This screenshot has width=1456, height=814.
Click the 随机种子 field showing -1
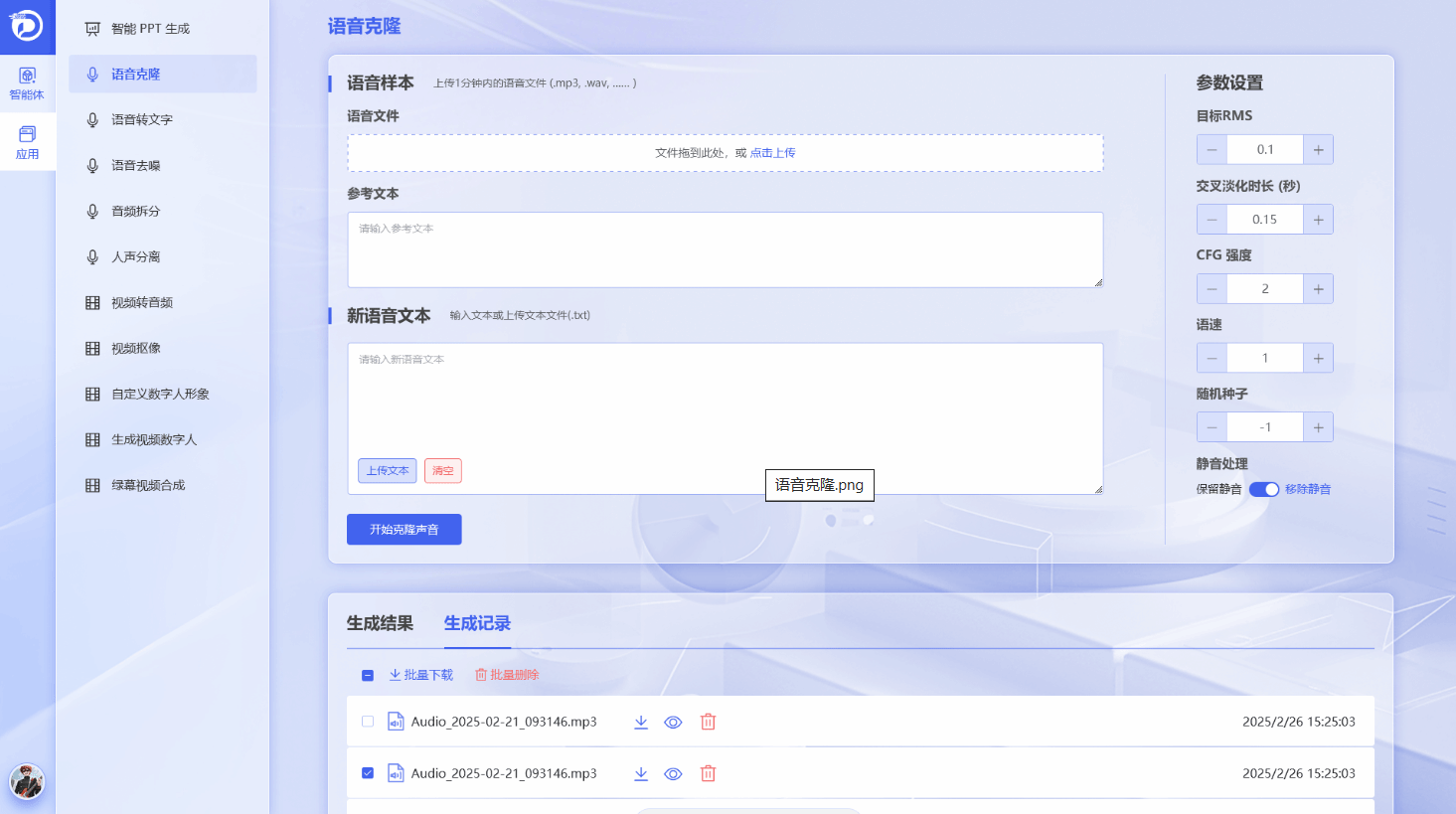(x=1265, y=427)
